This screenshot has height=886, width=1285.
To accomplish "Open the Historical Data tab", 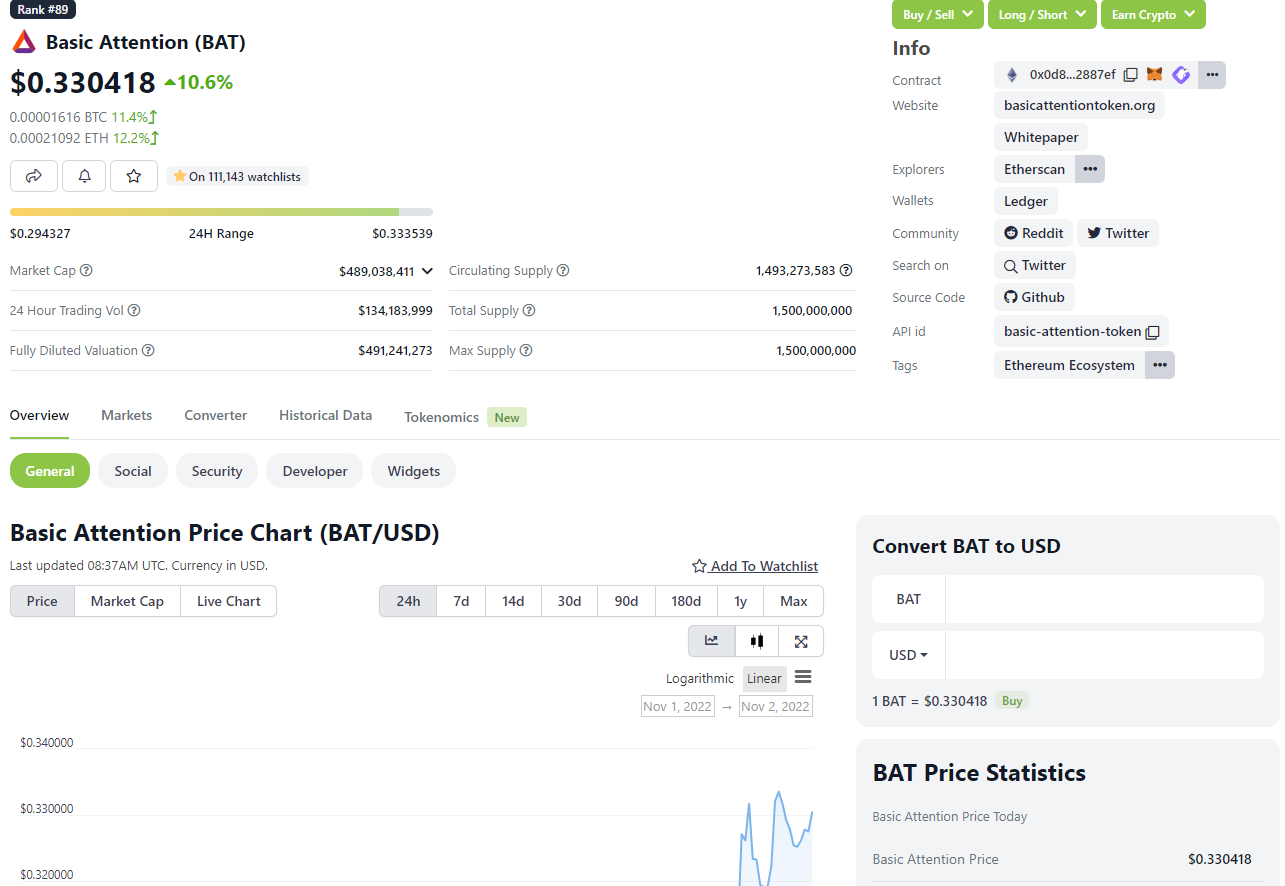I will coord(326,415).
